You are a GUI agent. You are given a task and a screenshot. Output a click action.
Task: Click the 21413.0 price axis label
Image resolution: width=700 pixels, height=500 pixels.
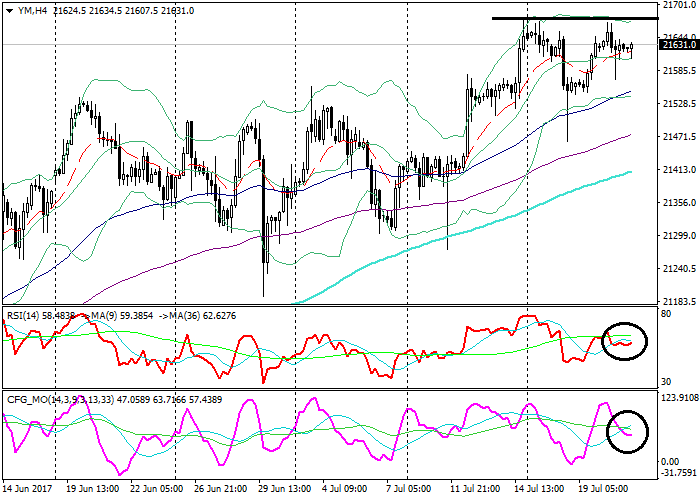pos(679,170)
